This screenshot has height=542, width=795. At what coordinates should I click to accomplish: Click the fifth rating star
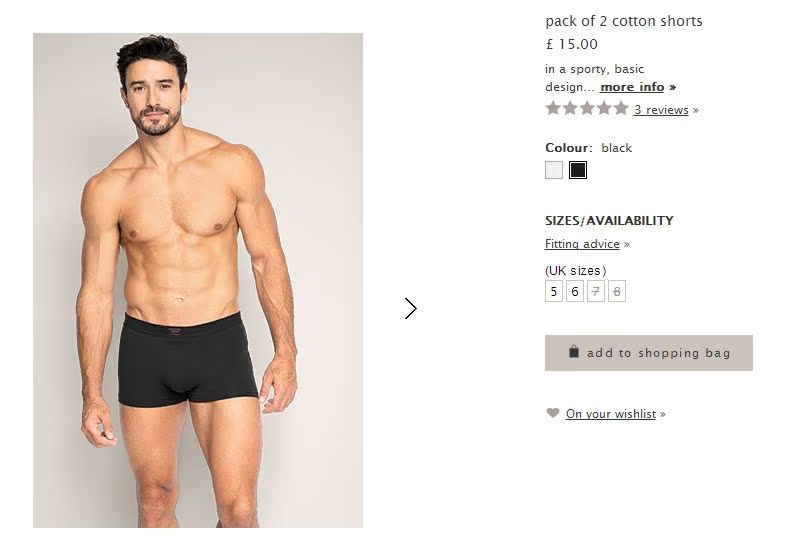621,108
